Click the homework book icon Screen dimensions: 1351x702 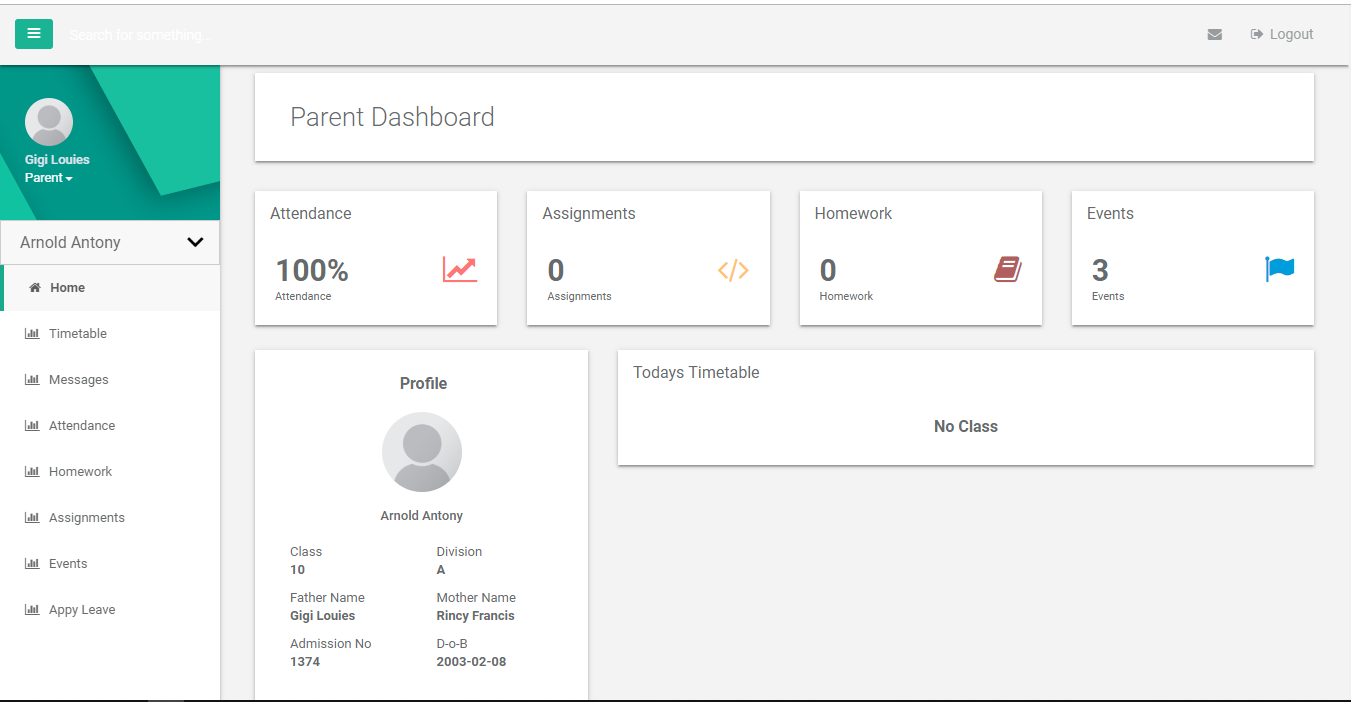point(1007,269)
